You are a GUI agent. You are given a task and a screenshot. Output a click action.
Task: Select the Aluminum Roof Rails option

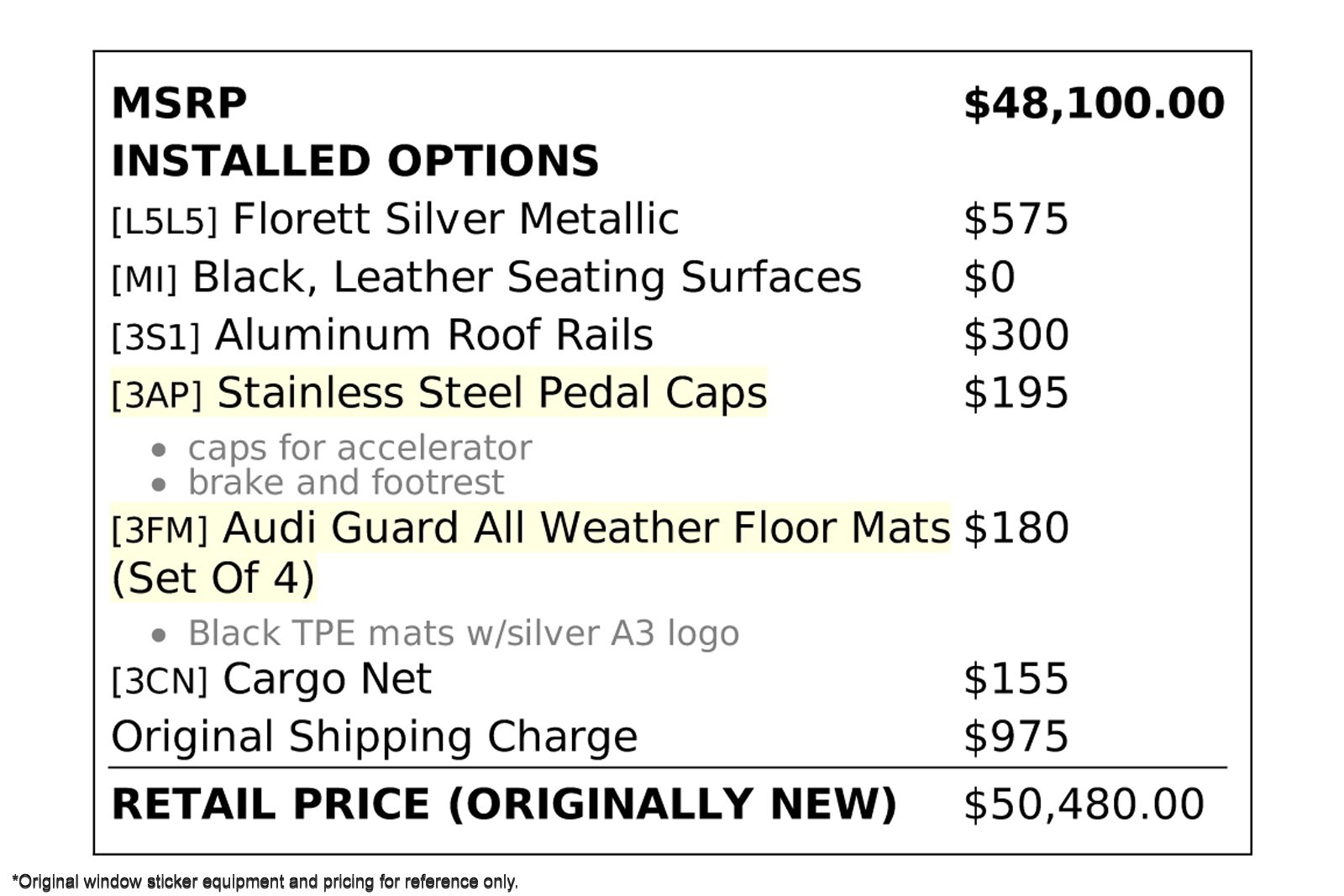point(382,335)
